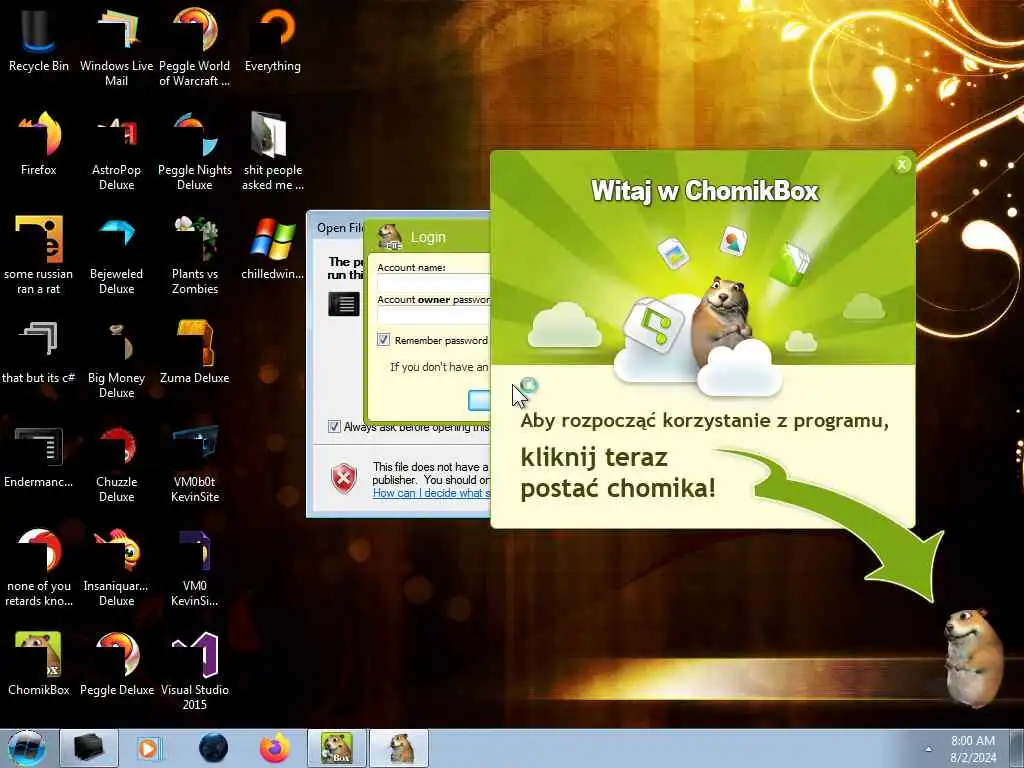The image size is (1024, 768).
Task: Select Zuma Deluxe desktop icon
Action: (x=195, y=353)
